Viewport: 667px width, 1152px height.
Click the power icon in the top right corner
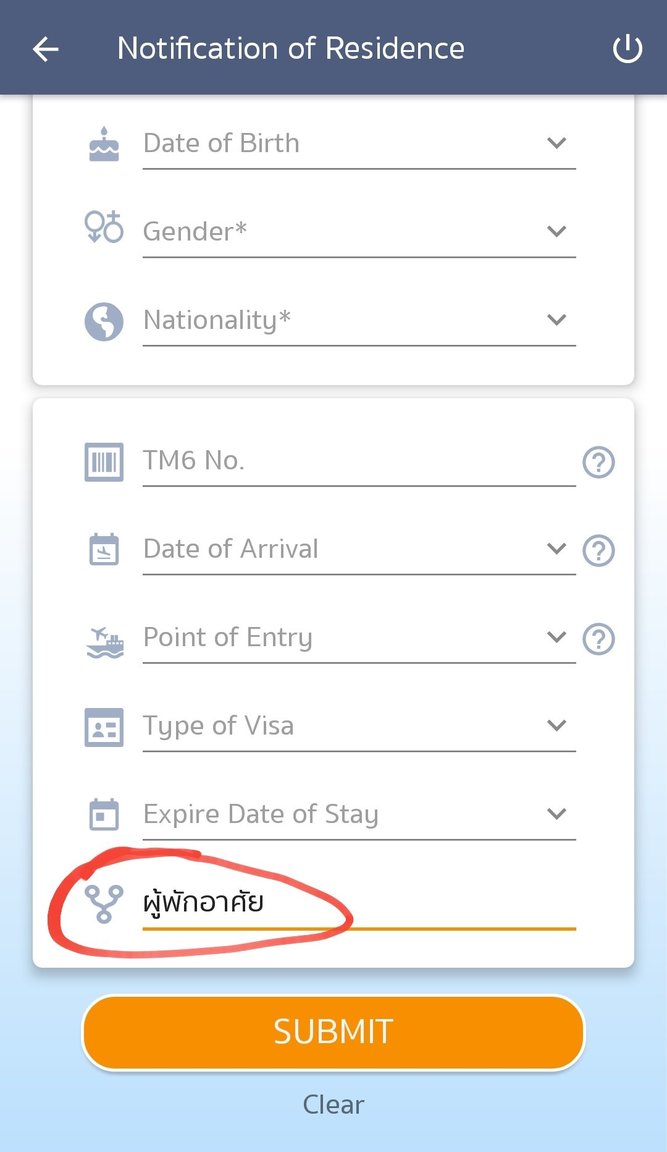point(627,47)
